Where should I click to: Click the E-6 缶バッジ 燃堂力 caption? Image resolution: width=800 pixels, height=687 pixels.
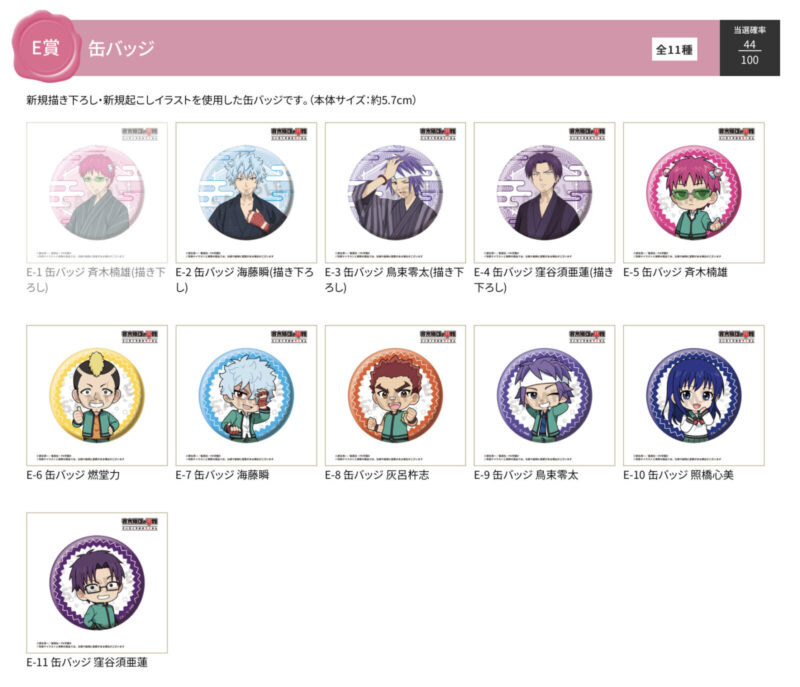73,475
